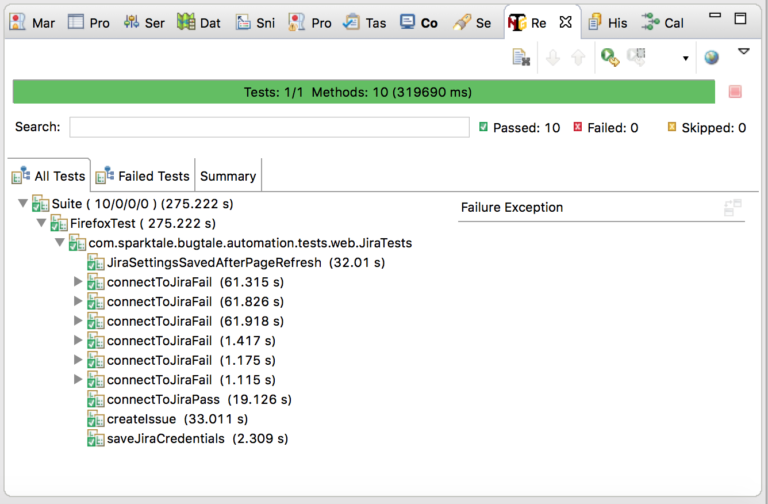Open test report in browser globe icon
Screen dimensions: 768x504
pyautogui.click(x=712, y=57)
